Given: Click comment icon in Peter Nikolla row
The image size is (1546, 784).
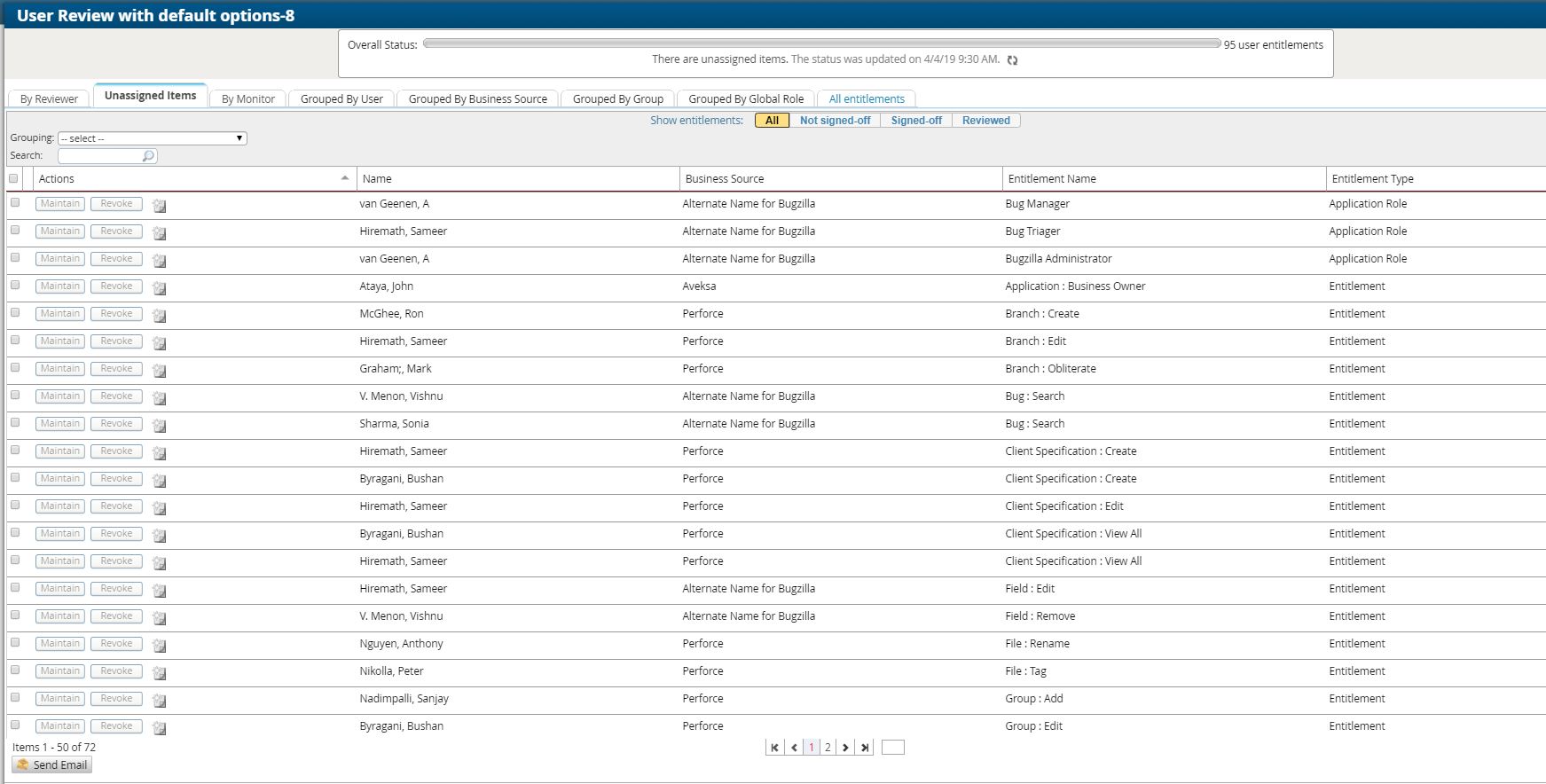Looking at the screenshot, I should click(159, 673).
